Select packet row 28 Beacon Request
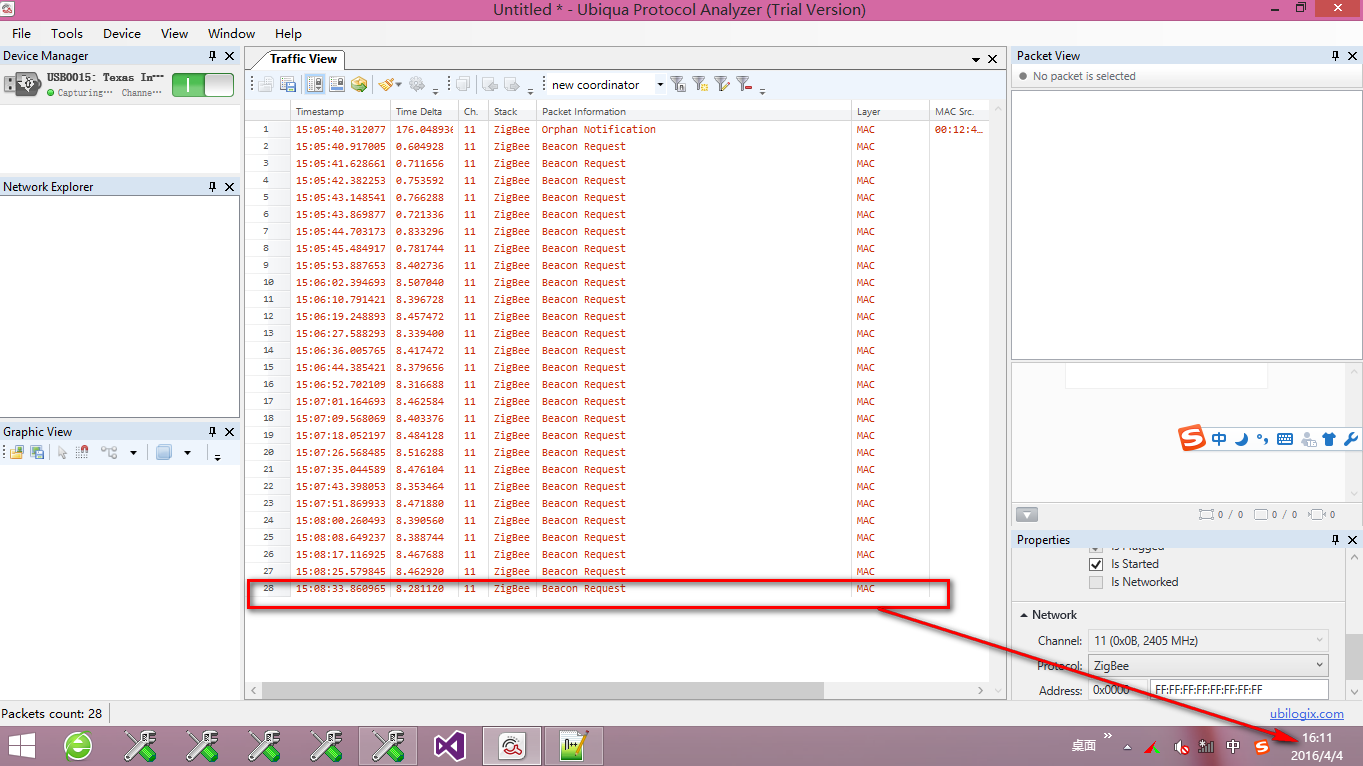Screen dimensions: 1363x766 click(x=616, y=589)
